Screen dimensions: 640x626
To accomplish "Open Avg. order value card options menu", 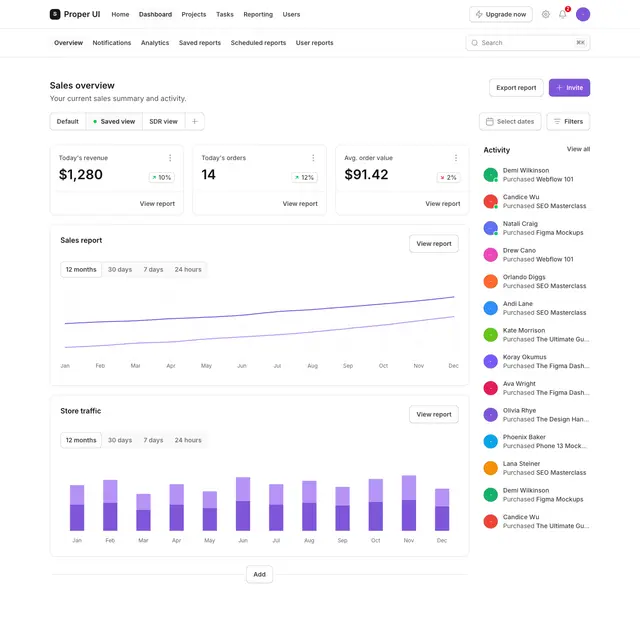I will coord(456,158).
